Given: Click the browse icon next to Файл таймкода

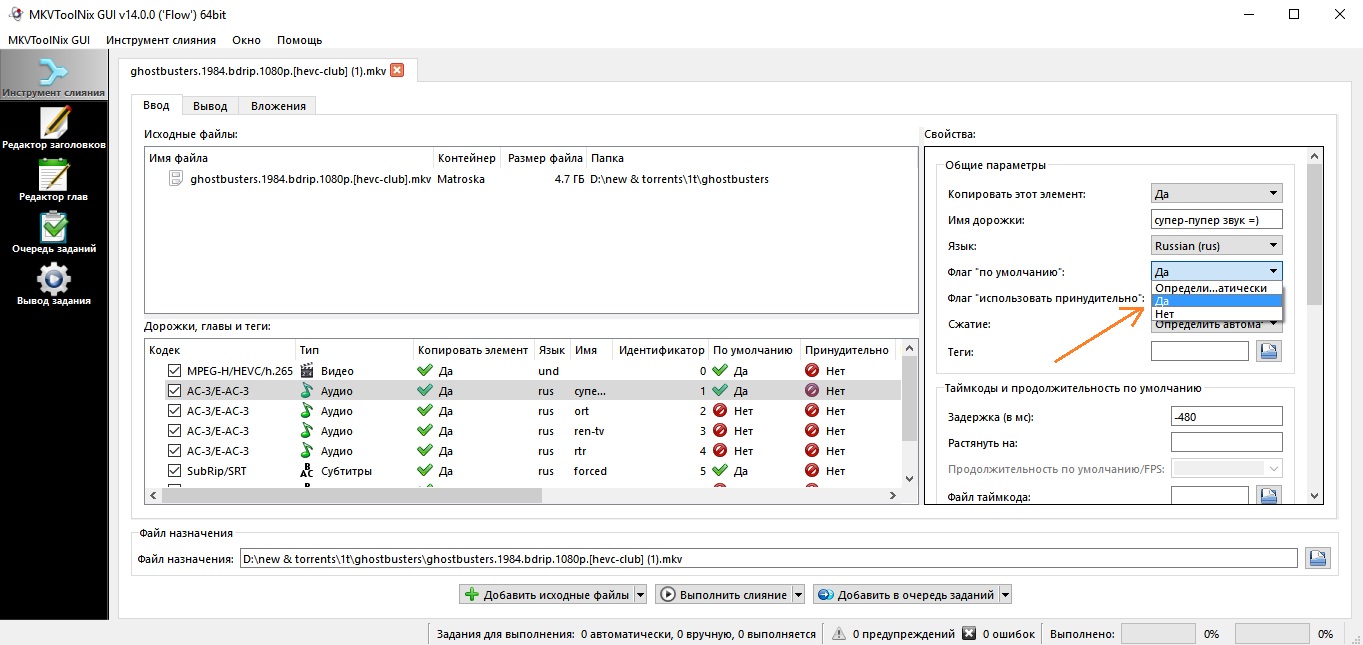Looking at the screenshot, I should pyautogui.click(x=1269, y=495).
